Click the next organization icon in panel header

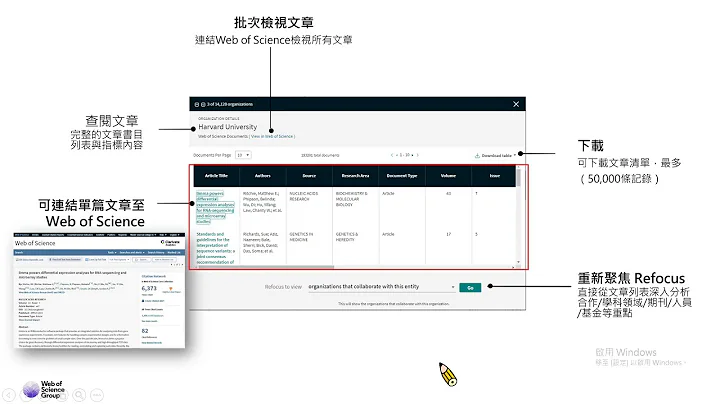(x=203, y=105)
